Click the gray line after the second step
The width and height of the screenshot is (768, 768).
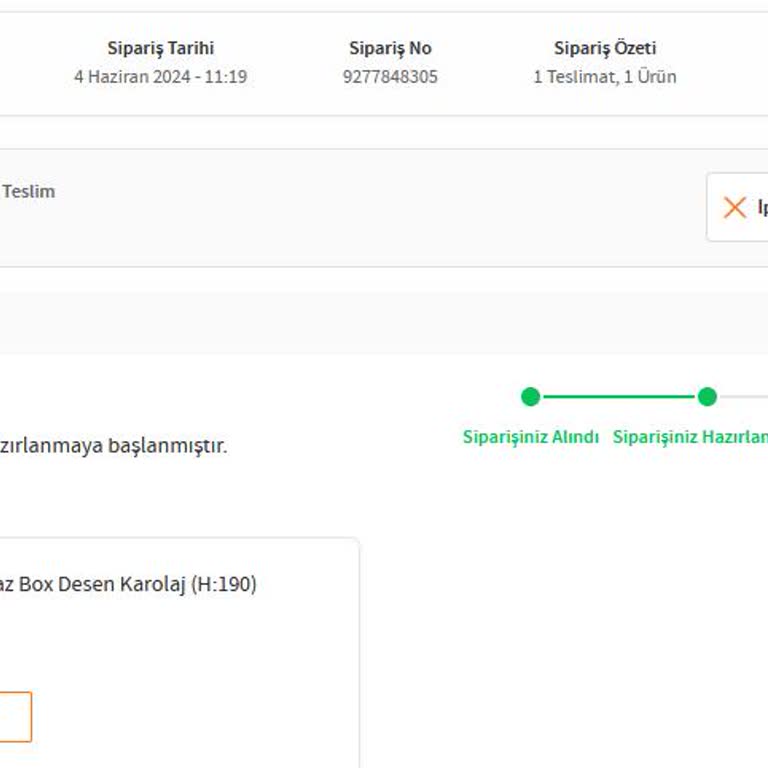coord(744,397)
